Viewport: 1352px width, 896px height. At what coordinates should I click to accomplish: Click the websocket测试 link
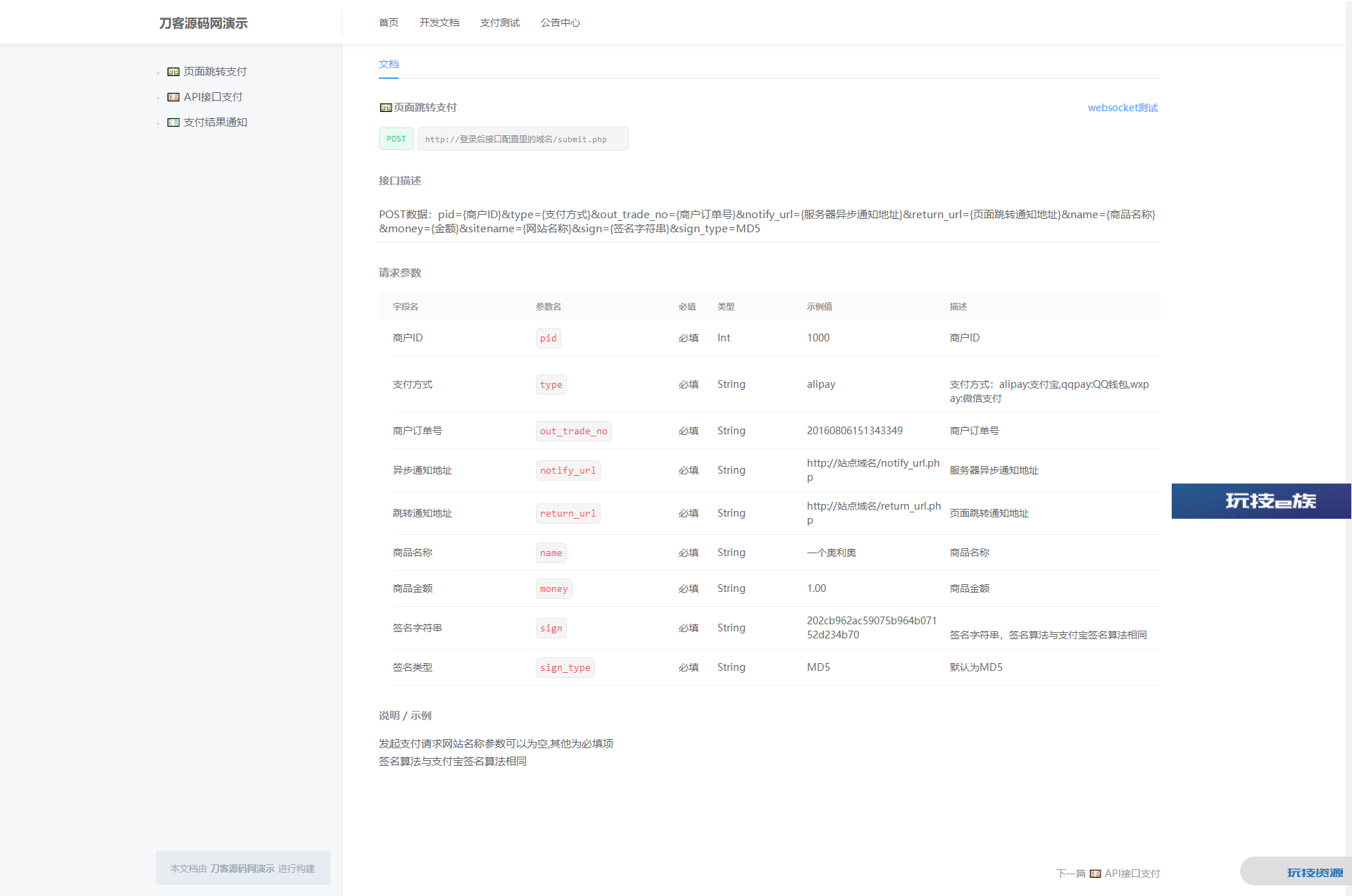[x=1122, y=108]
